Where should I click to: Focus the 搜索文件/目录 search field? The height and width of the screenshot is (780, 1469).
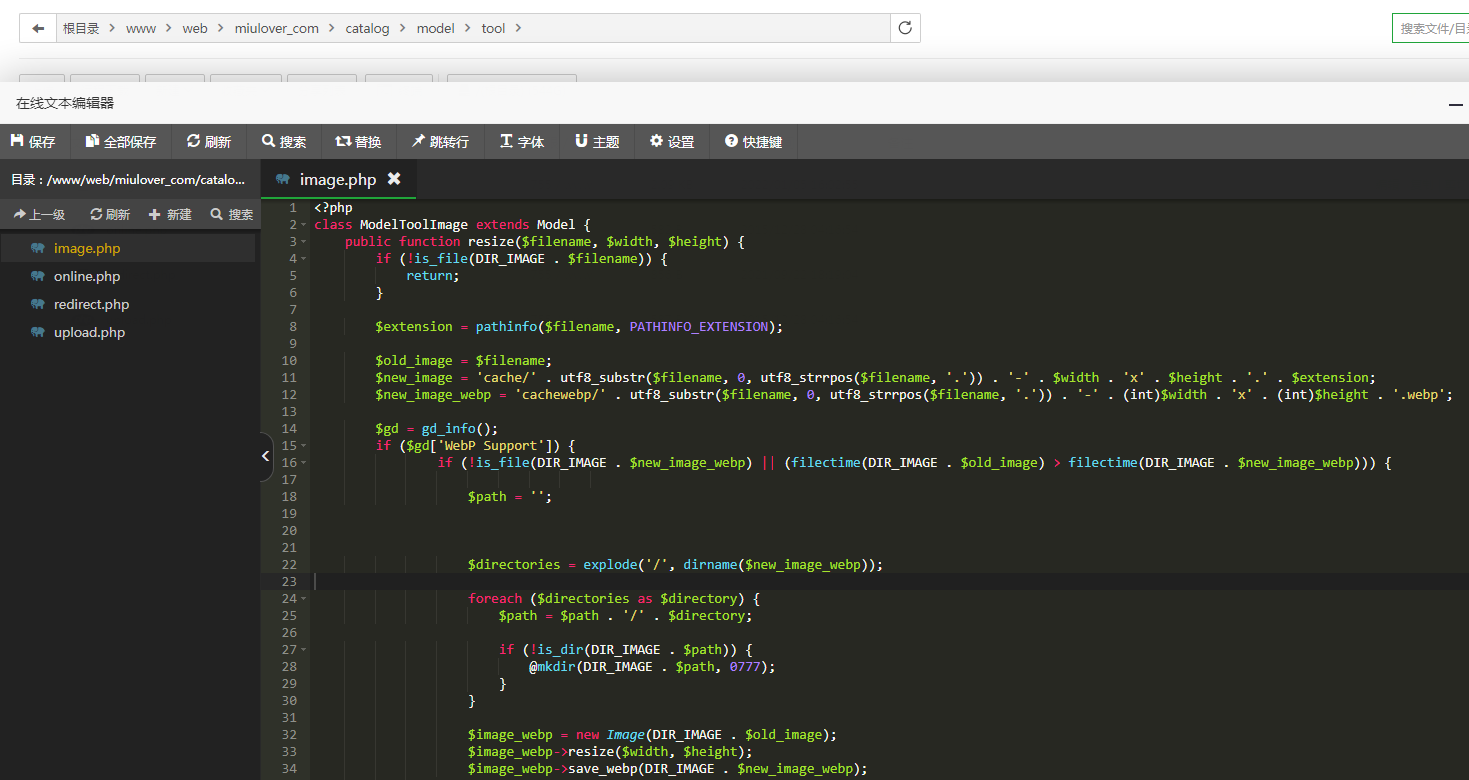point(1431,28)
